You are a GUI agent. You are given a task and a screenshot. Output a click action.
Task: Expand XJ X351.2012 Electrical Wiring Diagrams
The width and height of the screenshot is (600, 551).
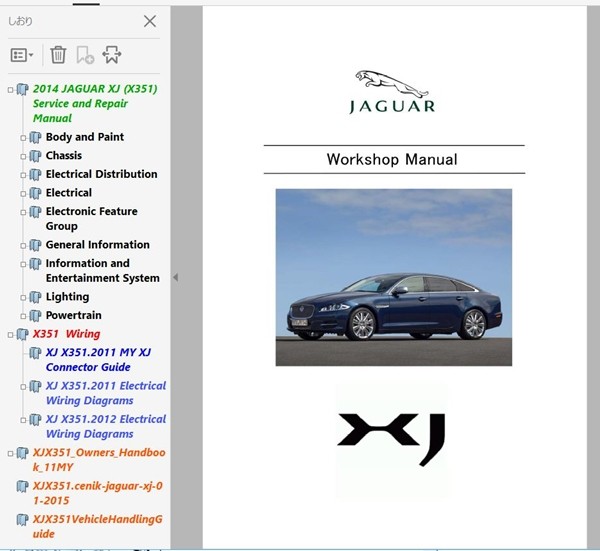(x=23, y=420)
